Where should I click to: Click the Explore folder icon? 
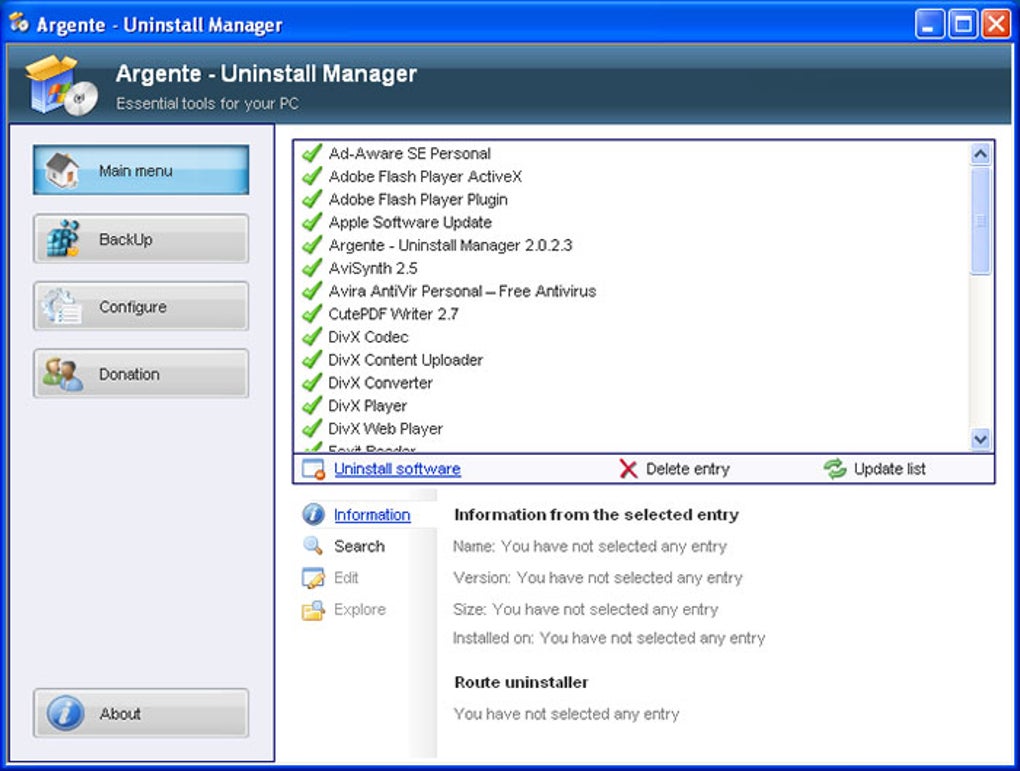click(x=313, y=610)
